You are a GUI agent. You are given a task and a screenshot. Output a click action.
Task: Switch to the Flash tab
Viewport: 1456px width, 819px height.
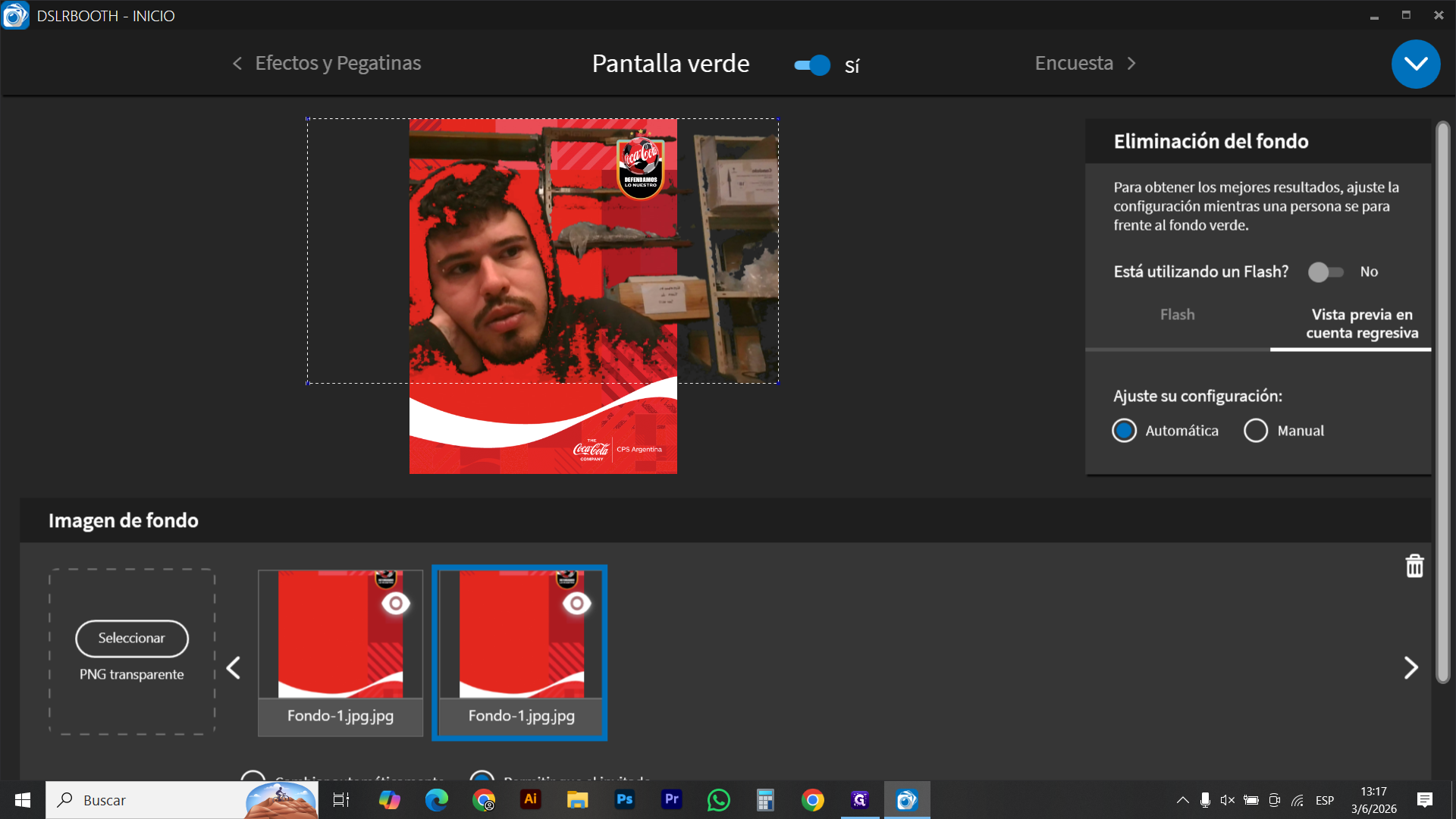pos(1177,315)
